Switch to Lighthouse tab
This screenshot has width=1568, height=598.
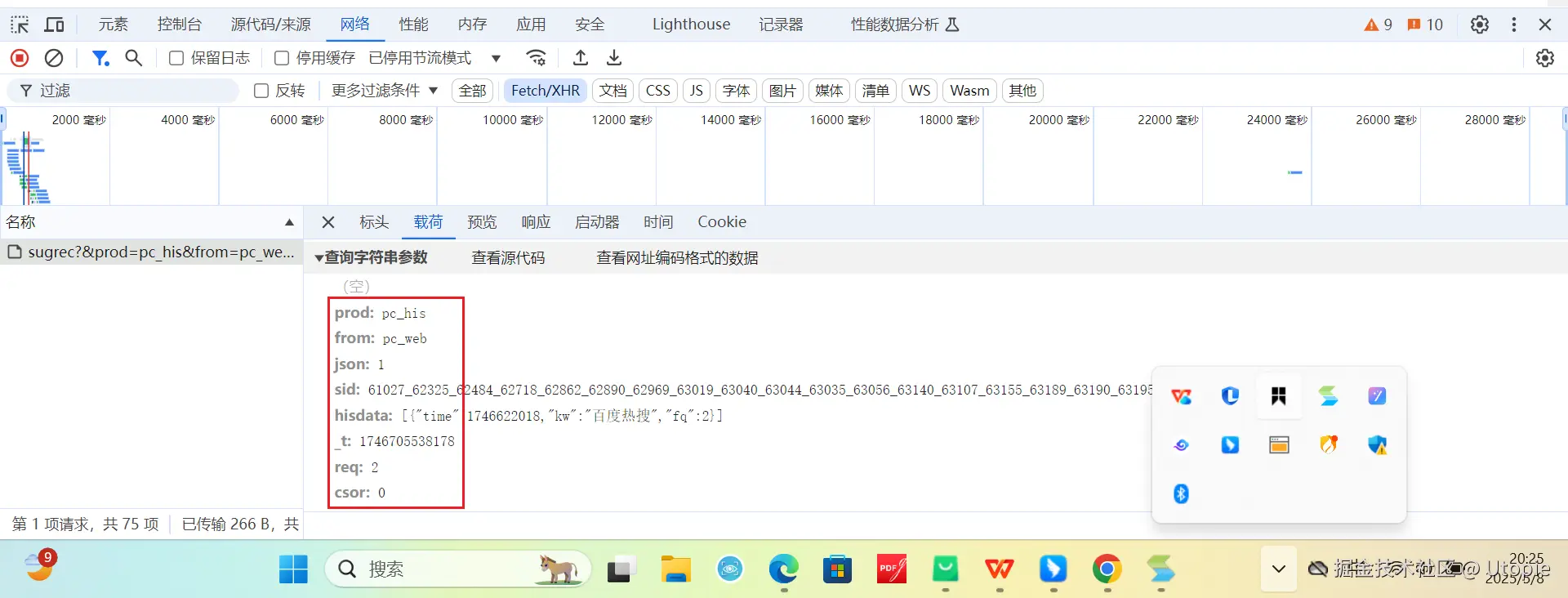point(691,25)
